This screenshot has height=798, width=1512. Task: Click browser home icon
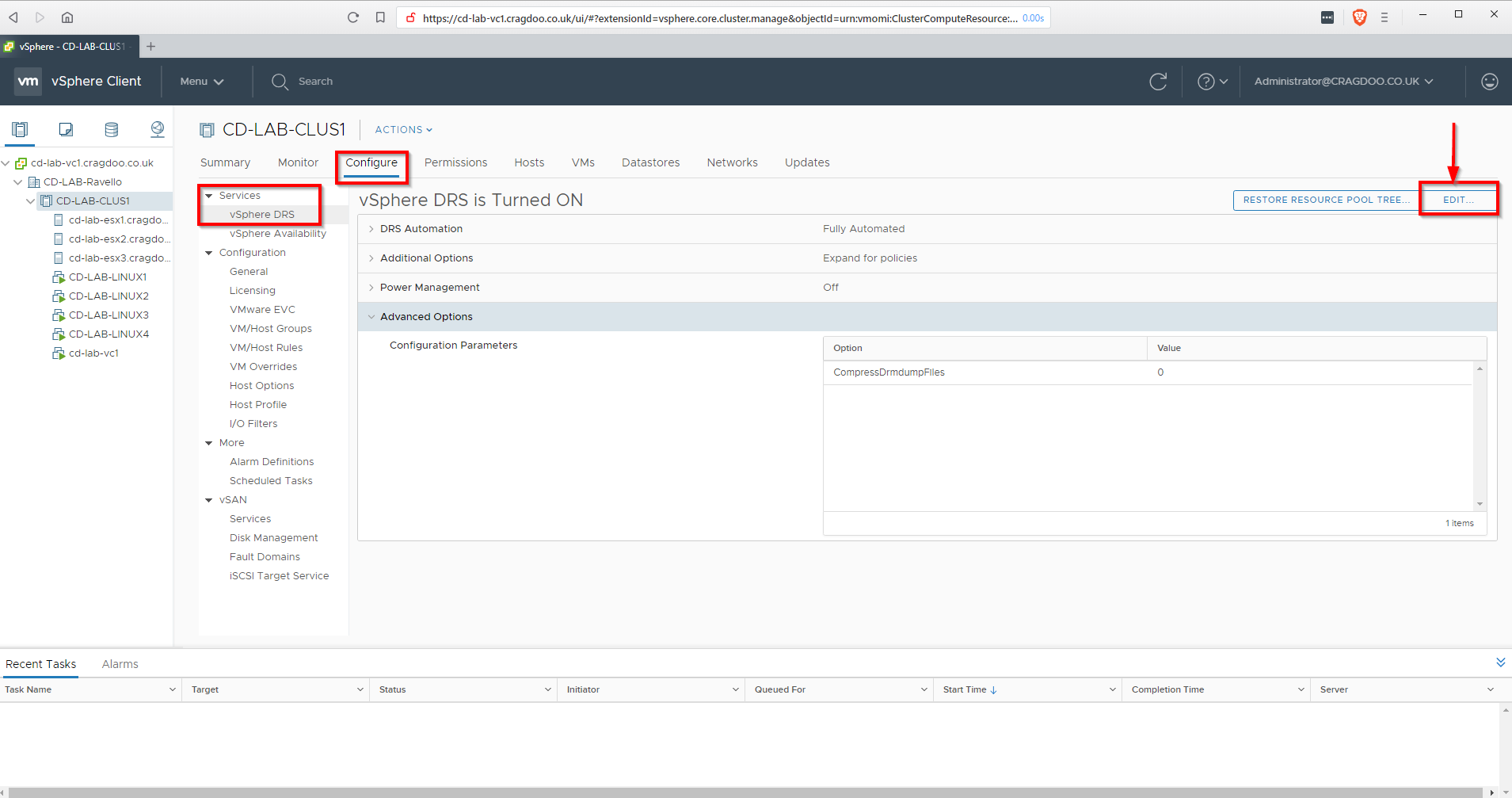[67, 17]
